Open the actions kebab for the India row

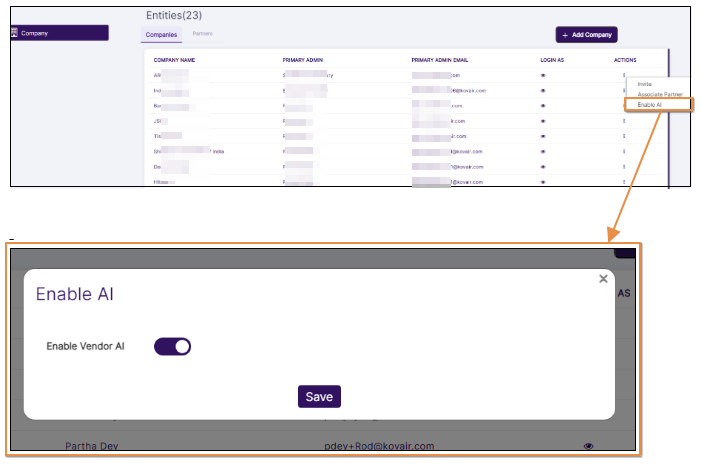tap(624, 152)
